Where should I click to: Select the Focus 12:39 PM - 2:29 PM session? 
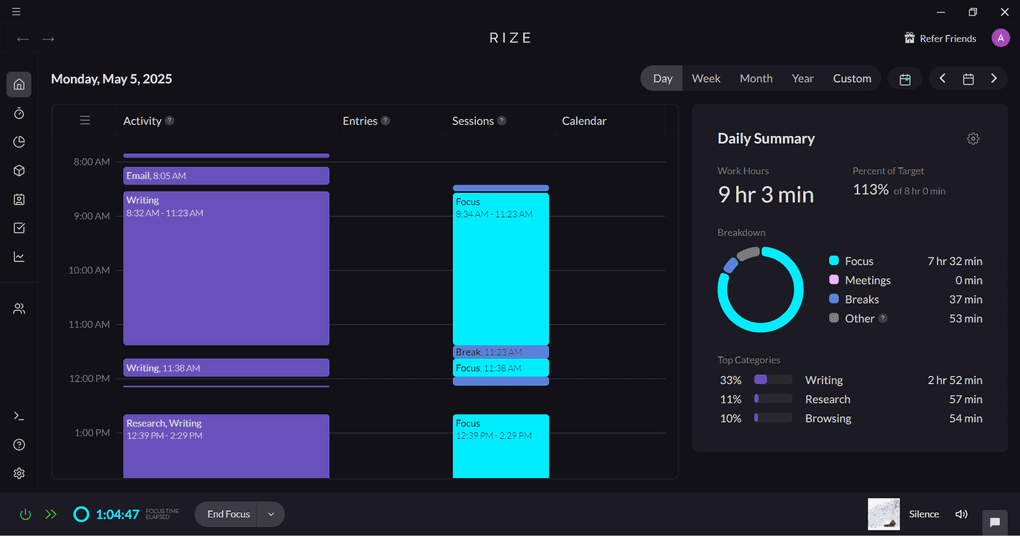click(501, 446)
